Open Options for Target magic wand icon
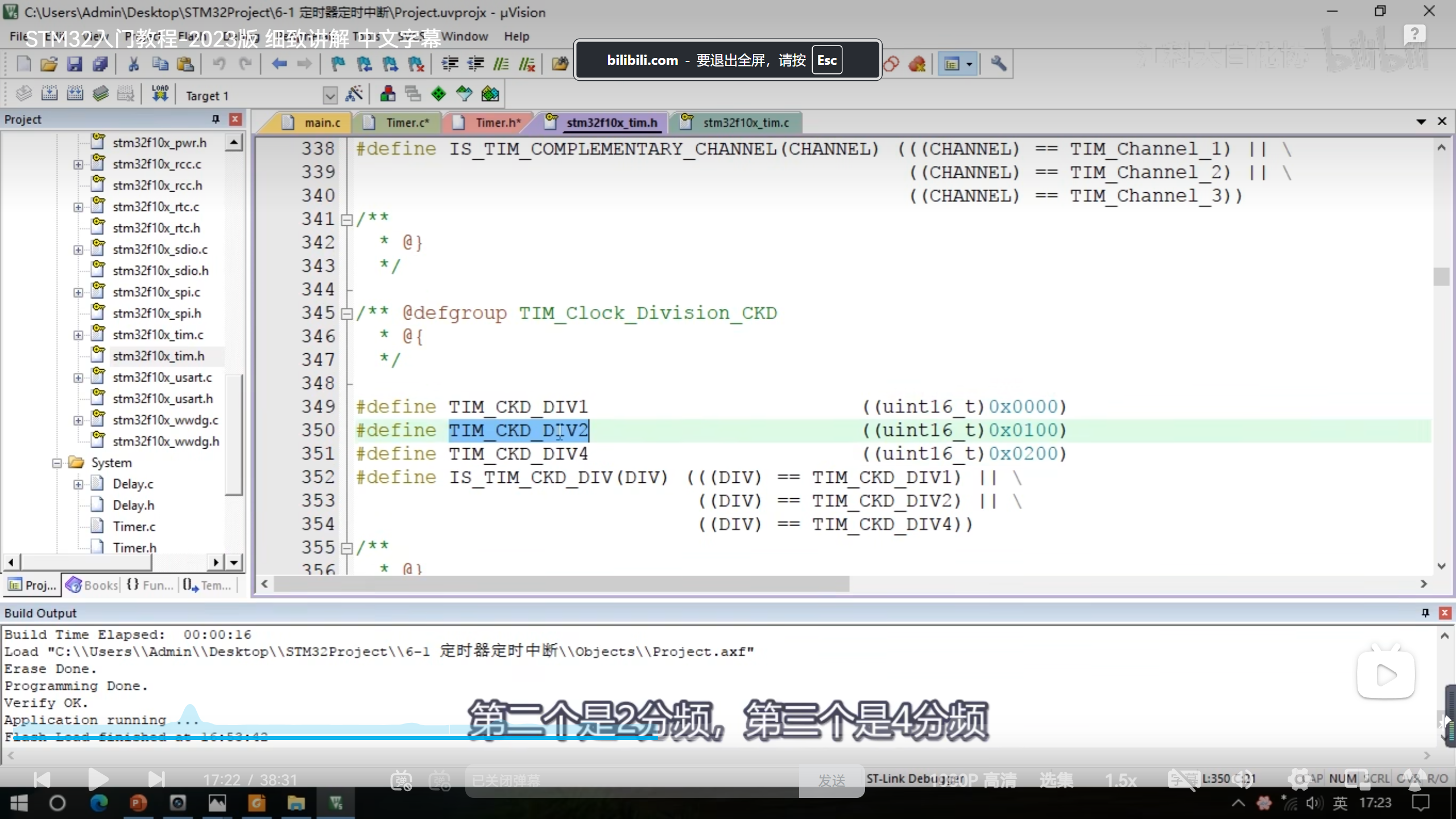The image size is (1456, 819). (x=354, y=94)
